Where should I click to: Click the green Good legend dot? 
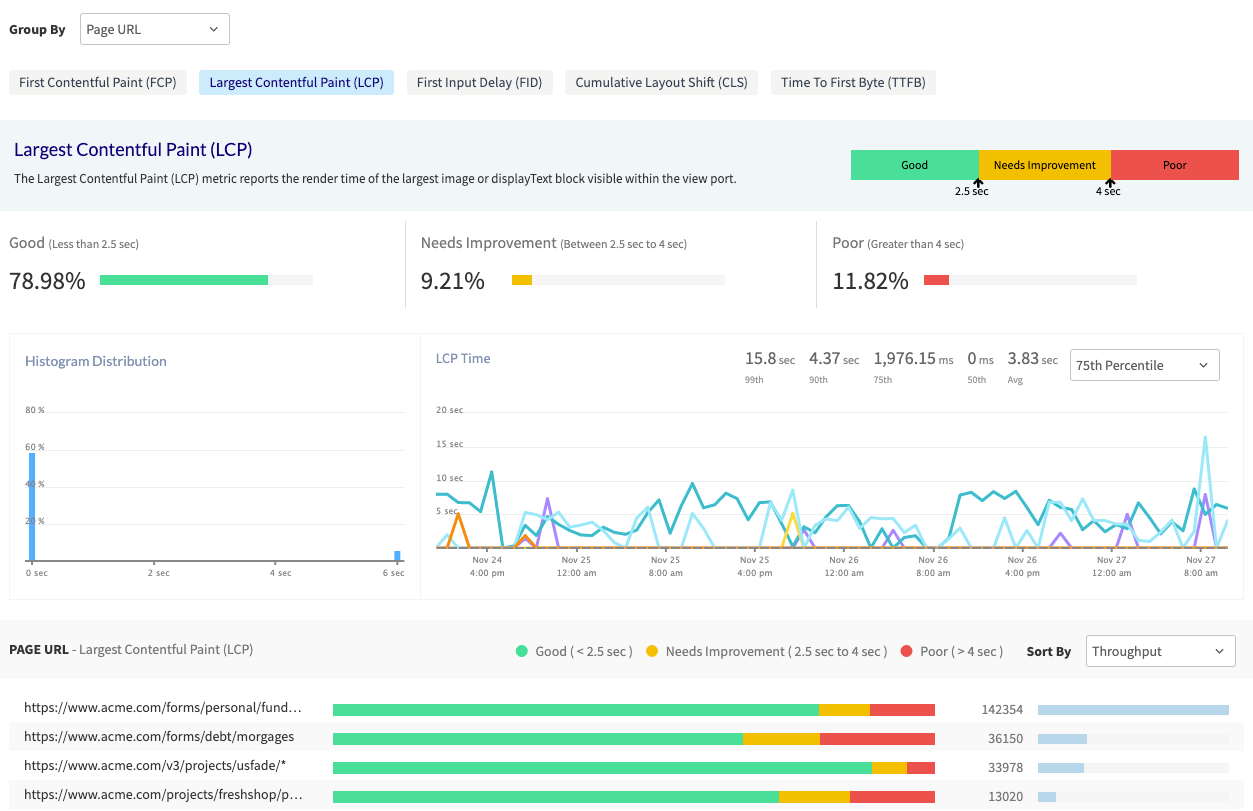click(x=521, y=651)
